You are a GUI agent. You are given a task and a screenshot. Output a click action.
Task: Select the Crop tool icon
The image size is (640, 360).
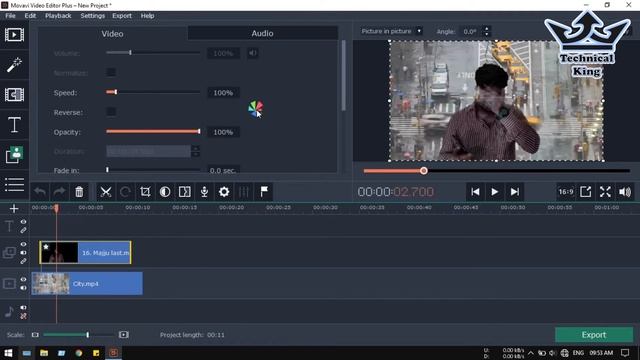(145, 191)
